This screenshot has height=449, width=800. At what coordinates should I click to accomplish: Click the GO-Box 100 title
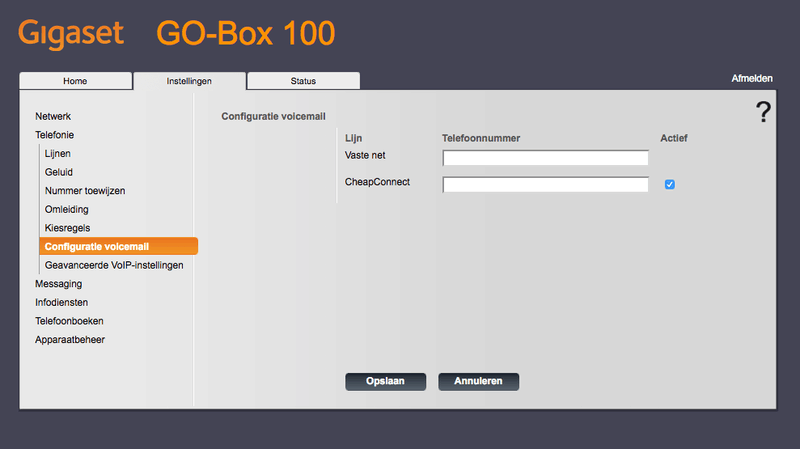tap(245, 33)
